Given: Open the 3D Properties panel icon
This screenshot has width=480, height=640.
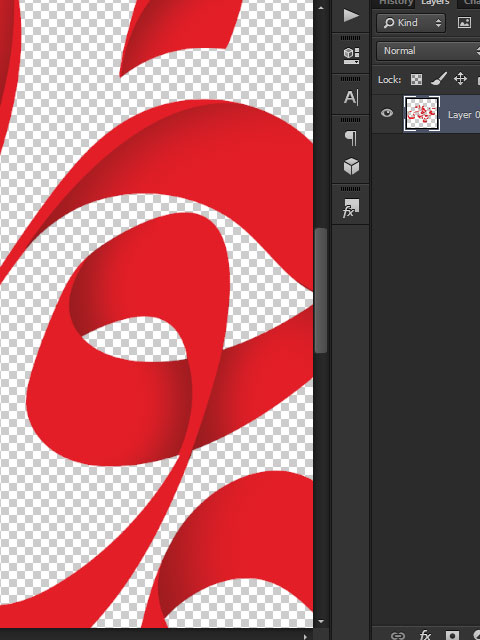Looking at the screenshot, I should [x=351, y=55].
